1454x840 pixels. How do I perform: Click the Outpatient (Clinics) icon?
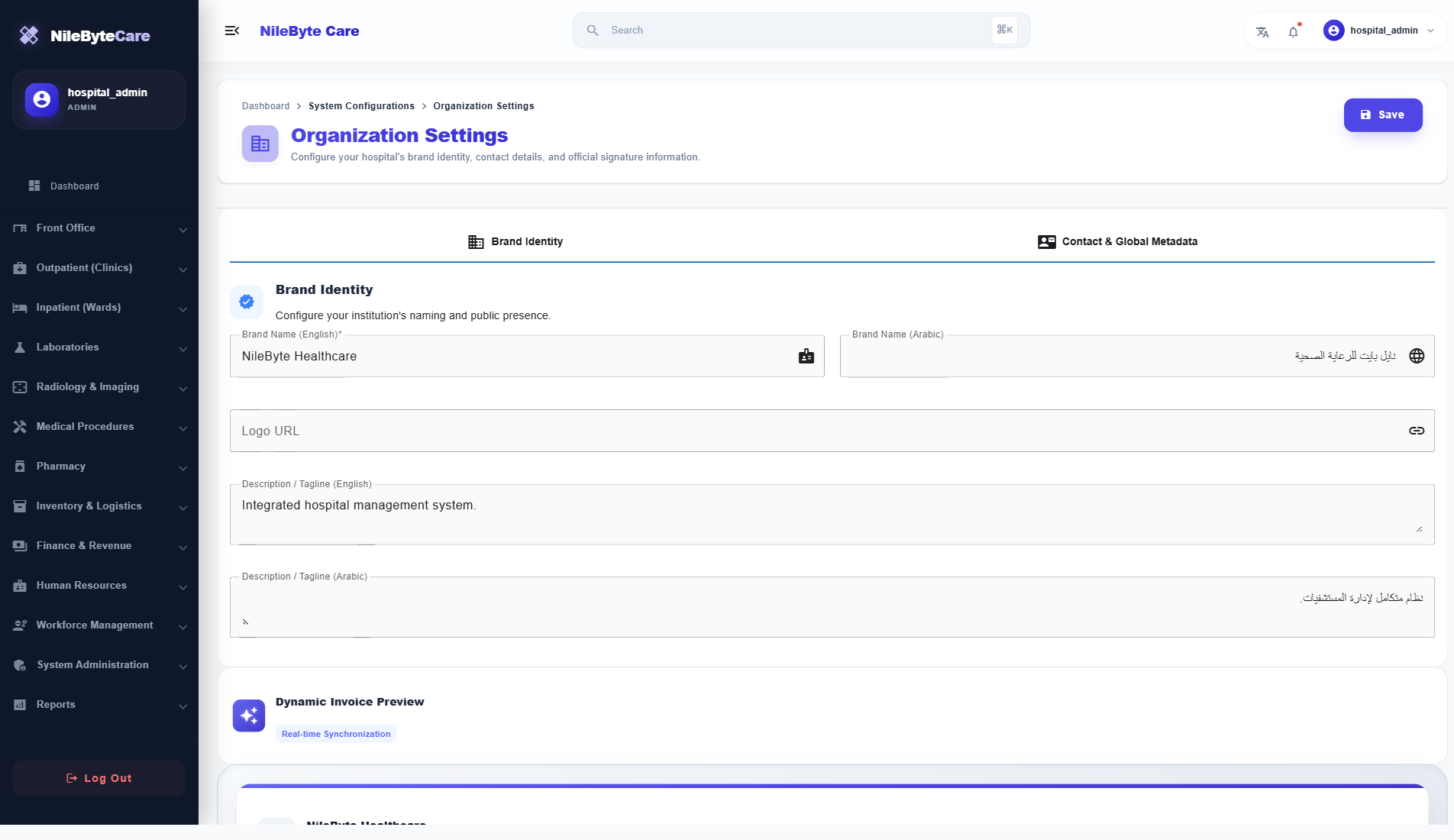[x=20, y=268]
